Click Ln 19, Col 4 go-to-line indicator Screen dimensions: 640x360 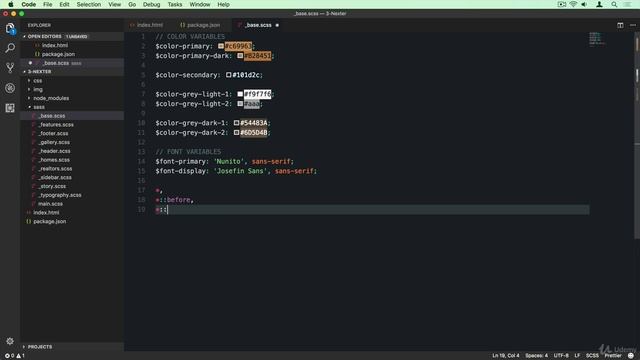pos(506,356)
